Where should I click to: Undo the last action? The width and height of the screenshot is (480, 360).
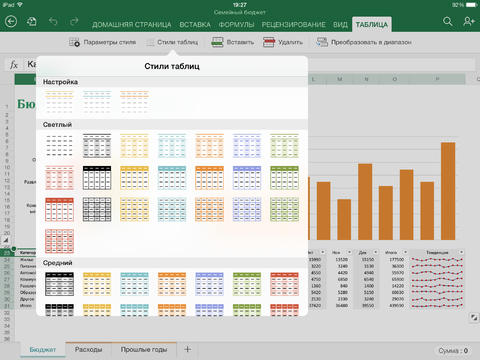tap(53, 22)
